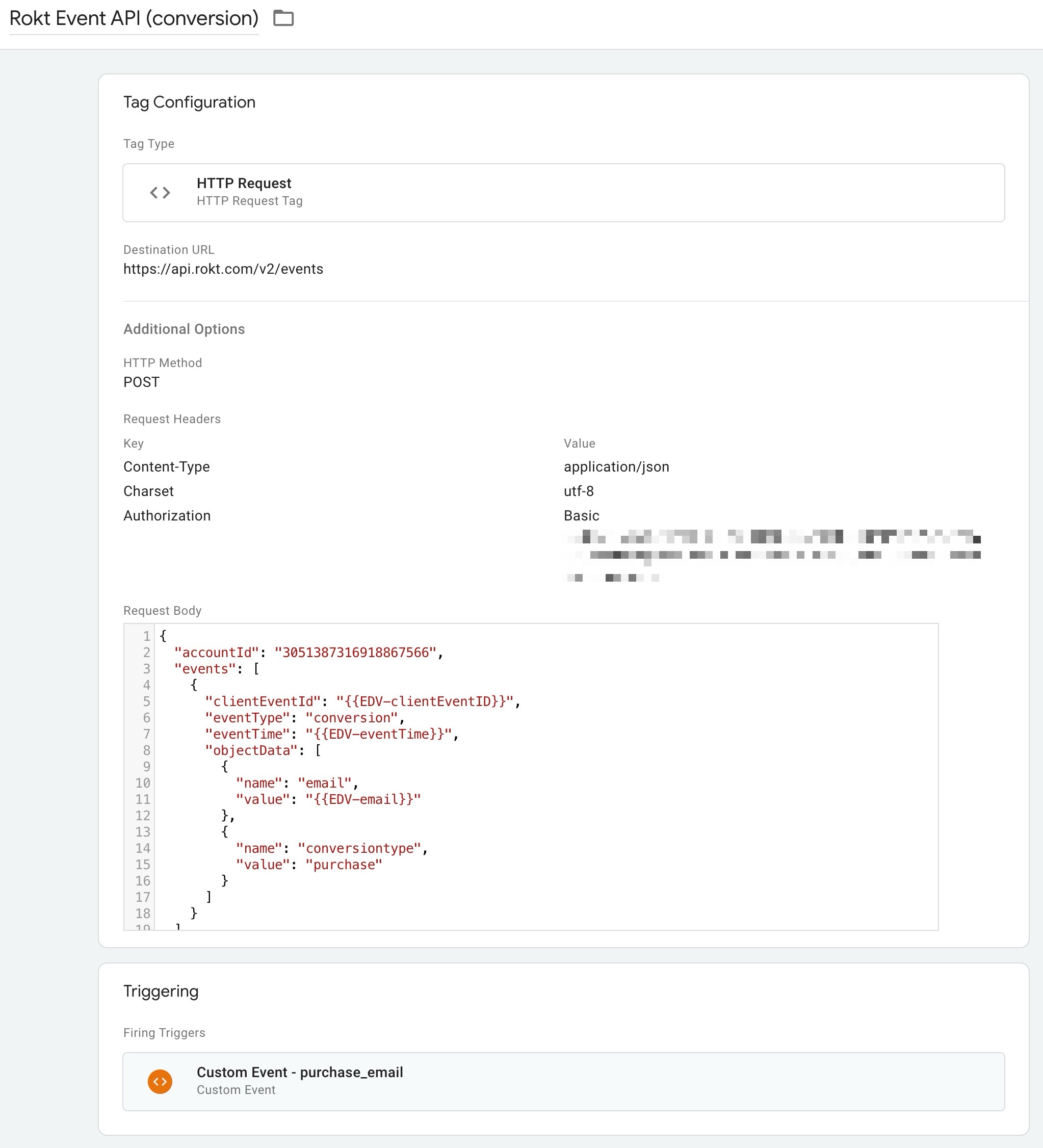Click the Destination URL https://api.rokt.com/v2/events
Viewport: 1043px width, 1148px height.
coord(223,269)
